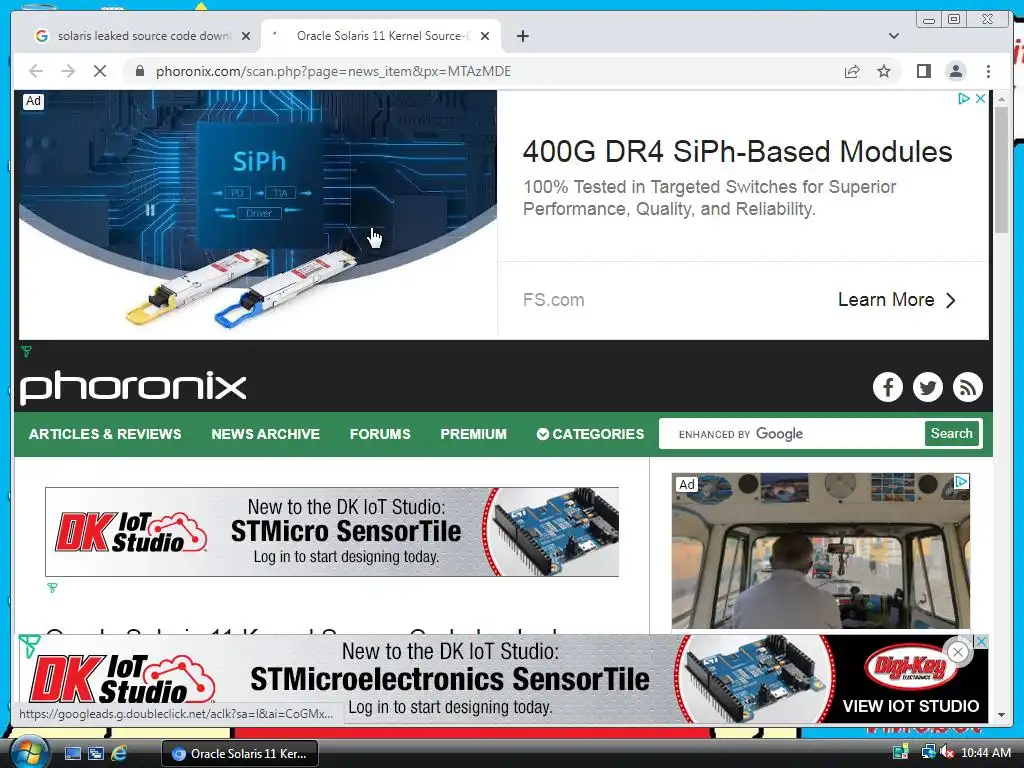Expand the tab search dropdown arrow
Image resolution: width=1024 pixels, height=768 pixels.
[x=893, y=36]
